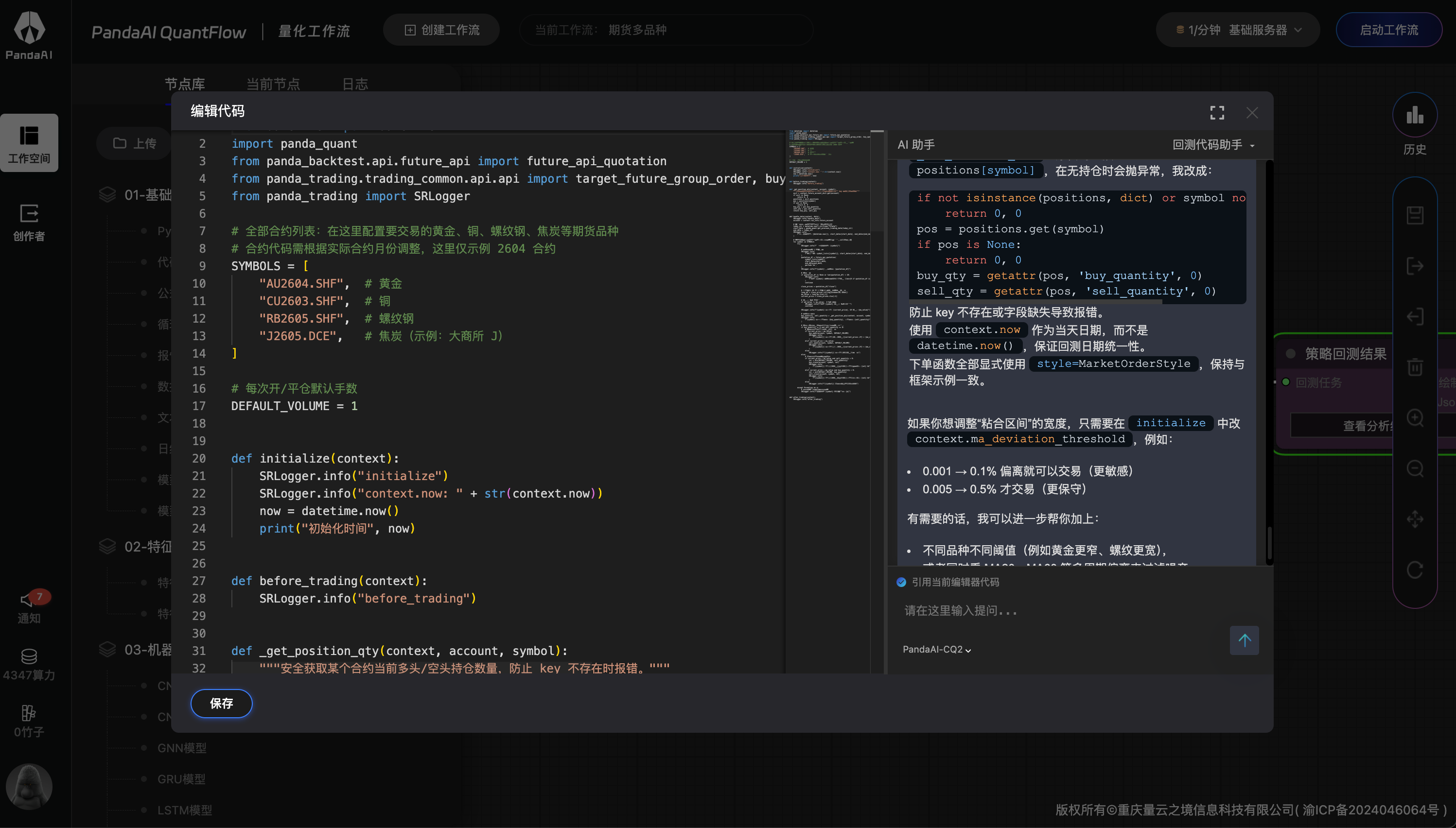Image resolution: width=1456 pixels, height=828 pixels.
Task: Send the AI question with arrow button
Action: [1245, 640]
